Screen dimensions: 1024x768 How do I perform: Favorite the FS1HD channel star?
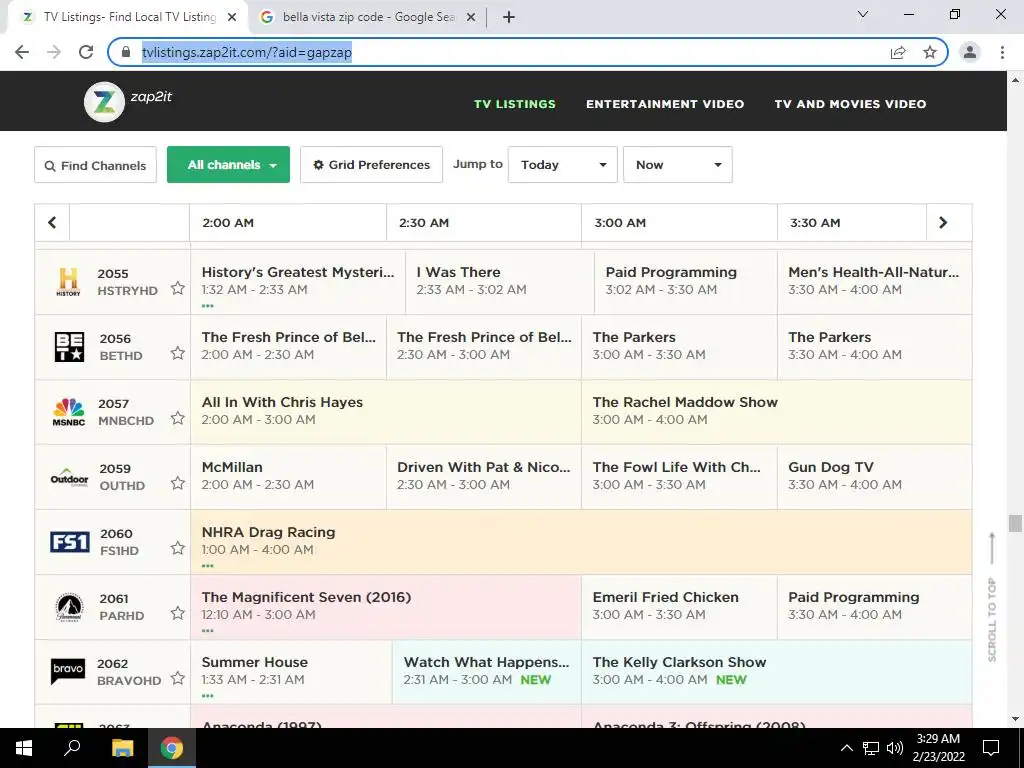(178, 548)
